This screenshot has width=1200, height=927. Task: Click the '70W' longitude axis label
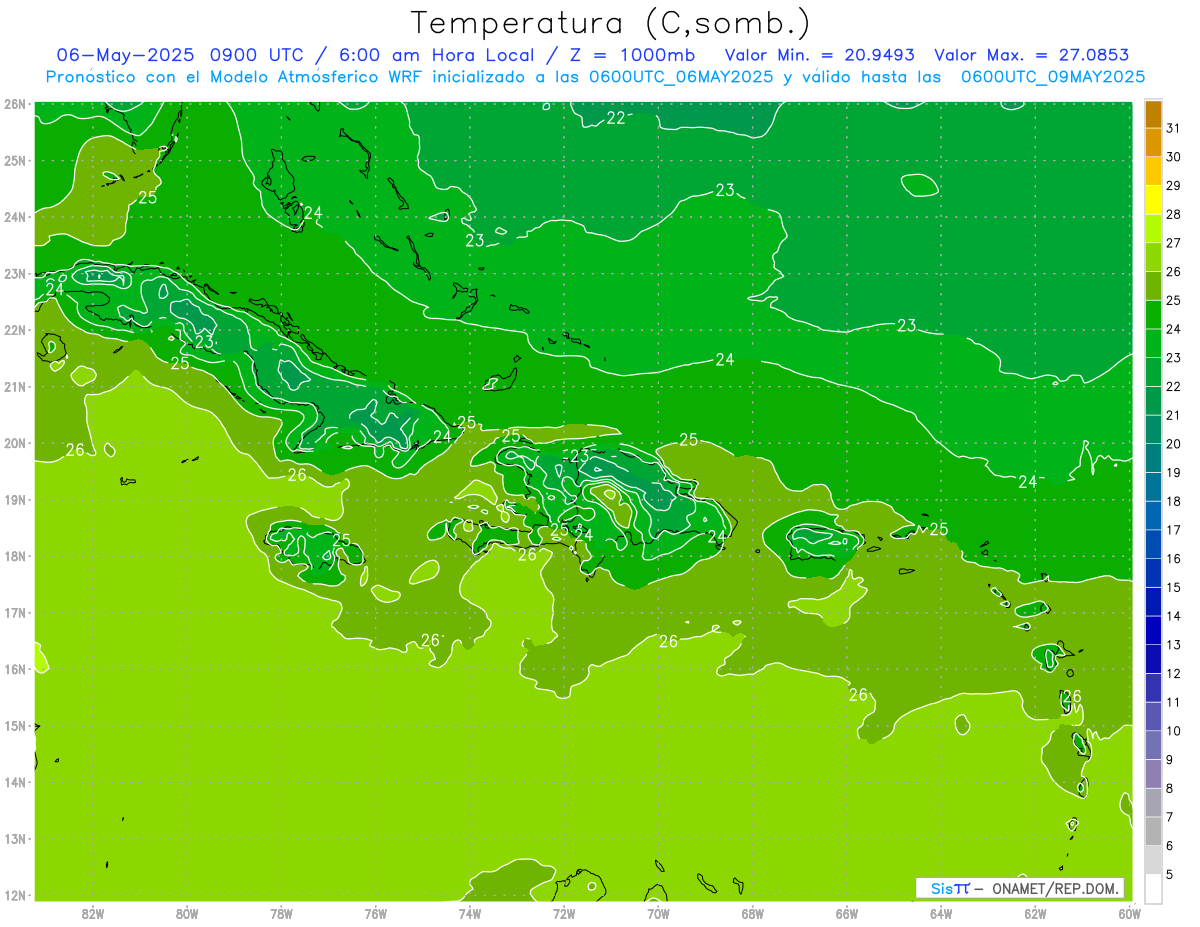(658, 913)
